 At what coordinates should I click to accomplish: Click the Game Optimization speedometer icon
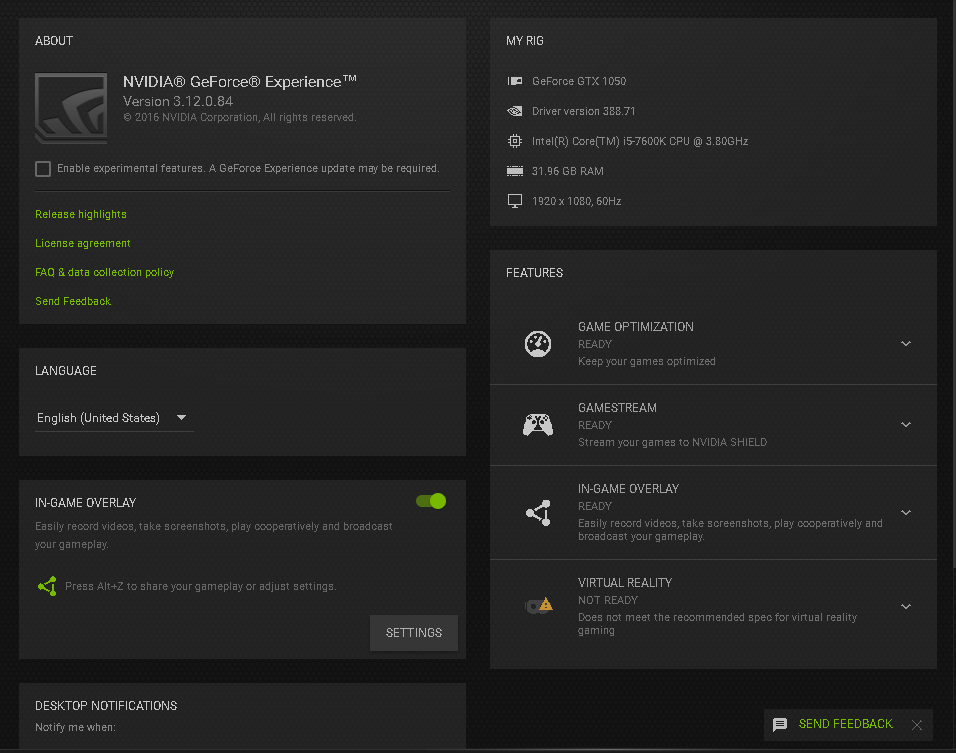[x=538, y=343]
